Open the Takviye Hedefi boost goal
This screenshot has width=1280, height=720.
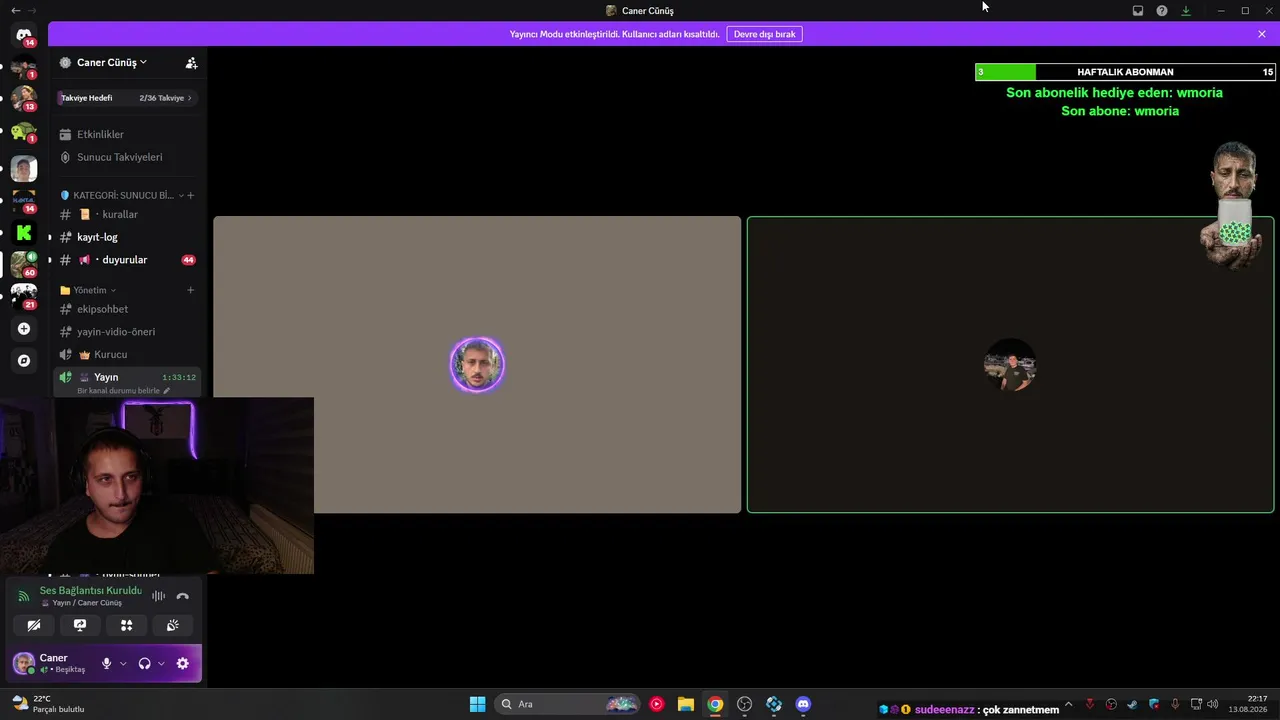click(x=127, y=98)
